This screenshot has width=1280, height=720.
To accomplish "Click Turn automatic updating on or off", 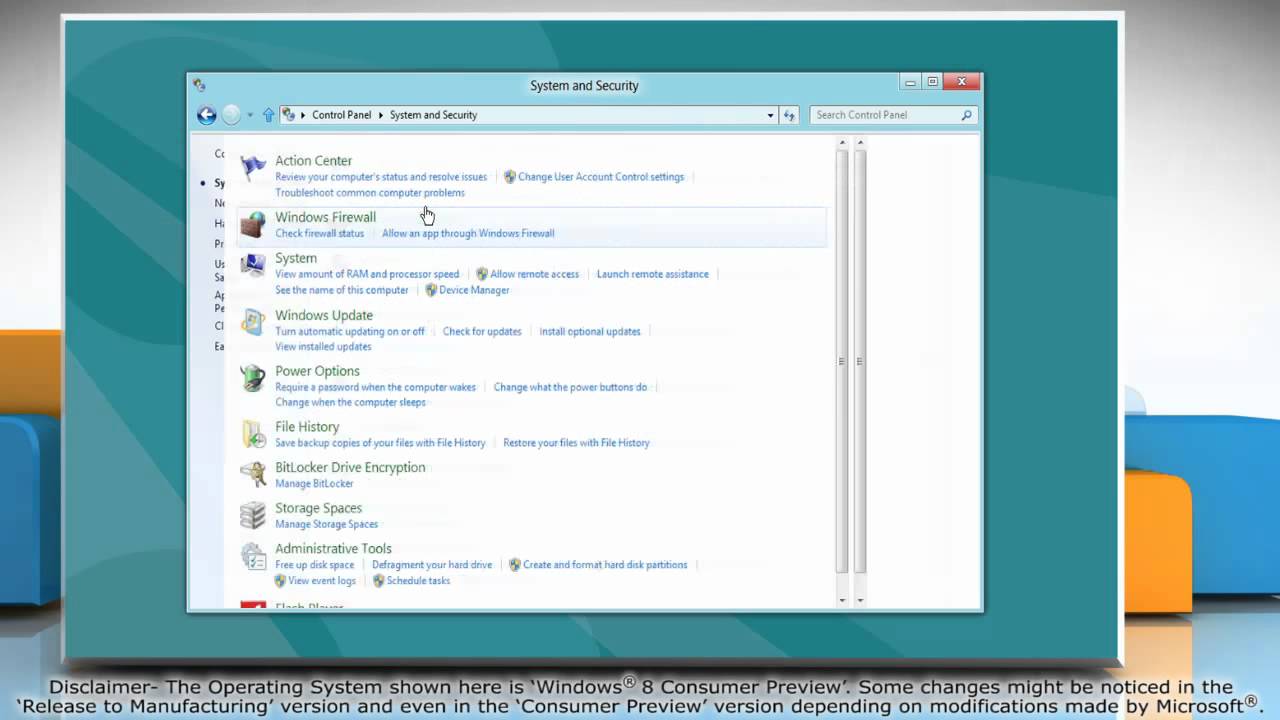I will click(350, 331).
